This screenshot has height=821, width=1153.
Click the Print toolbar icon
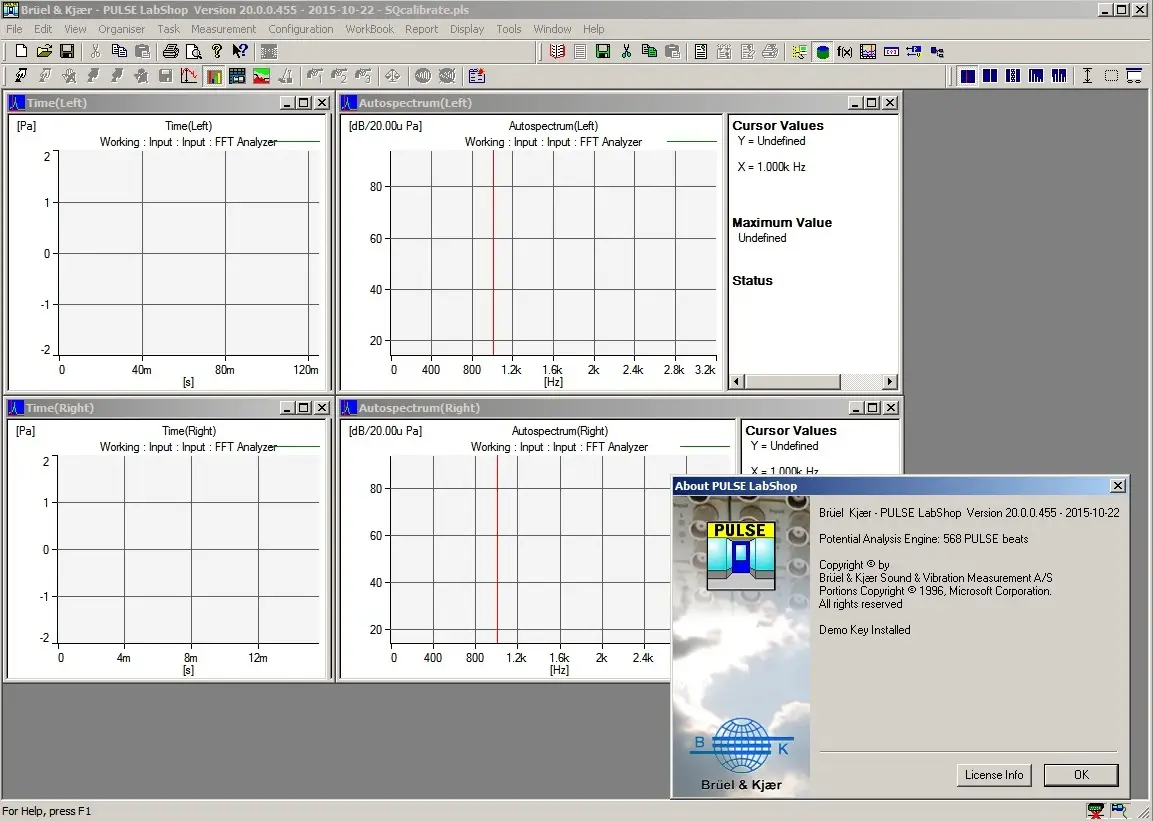click(170, 51)
